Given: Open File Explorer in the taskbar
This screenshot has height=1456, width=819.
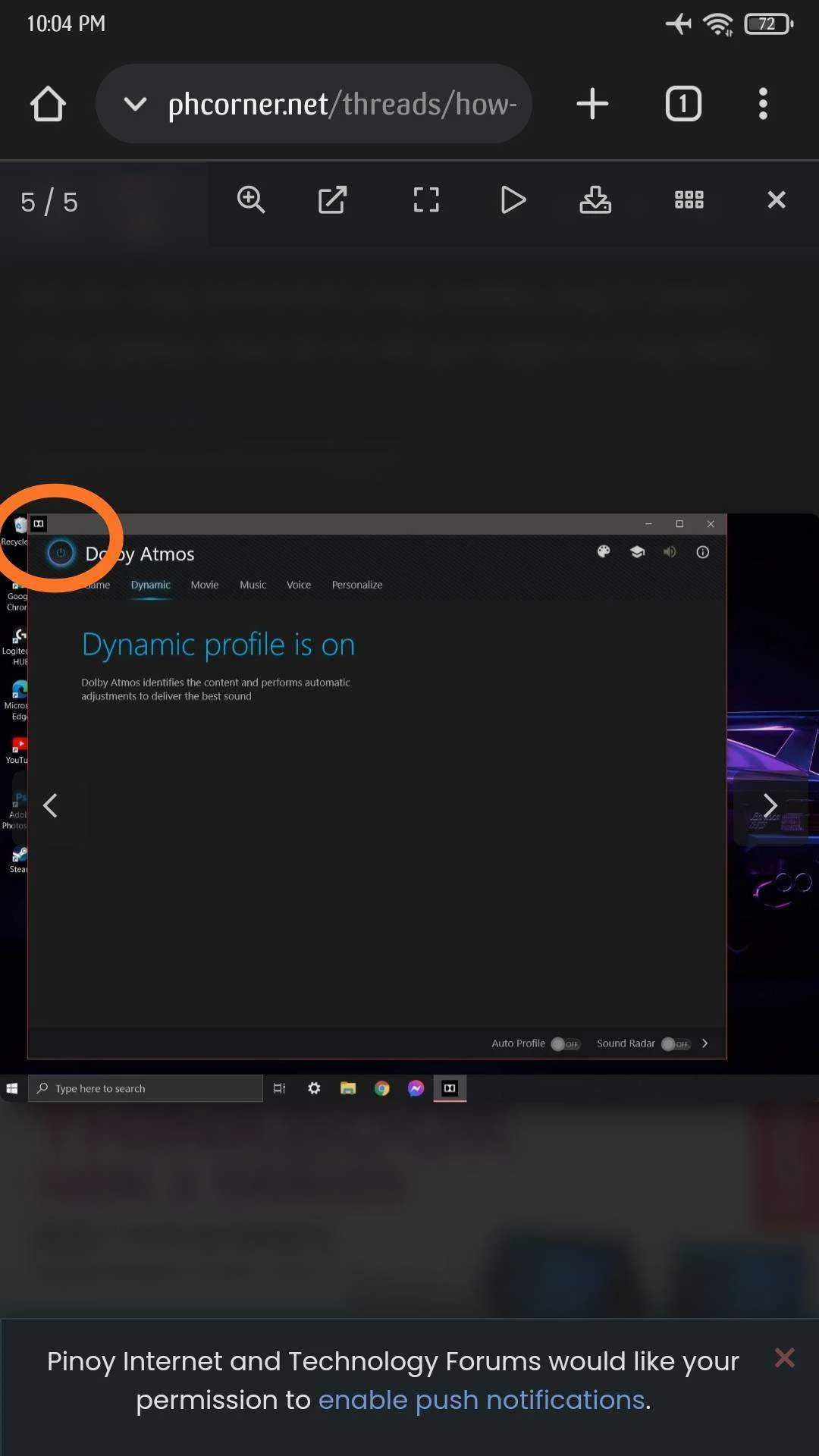Looking at the screenshot, I should [x=348, y=1088].
